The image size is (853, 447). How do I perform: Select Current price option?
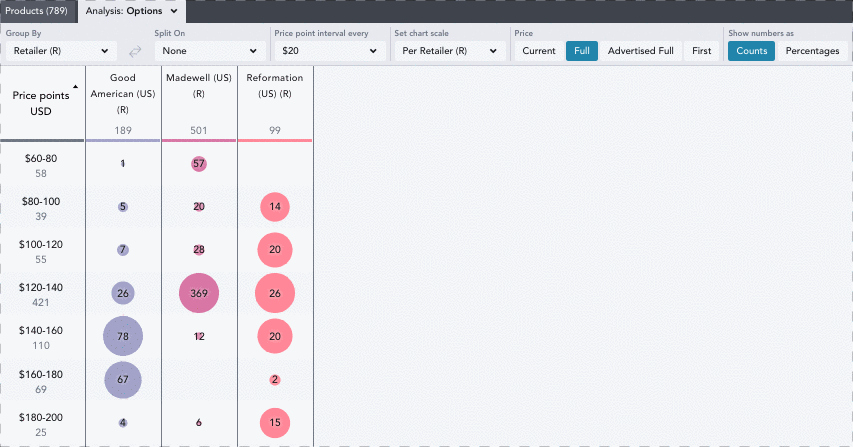click(539, 51)
